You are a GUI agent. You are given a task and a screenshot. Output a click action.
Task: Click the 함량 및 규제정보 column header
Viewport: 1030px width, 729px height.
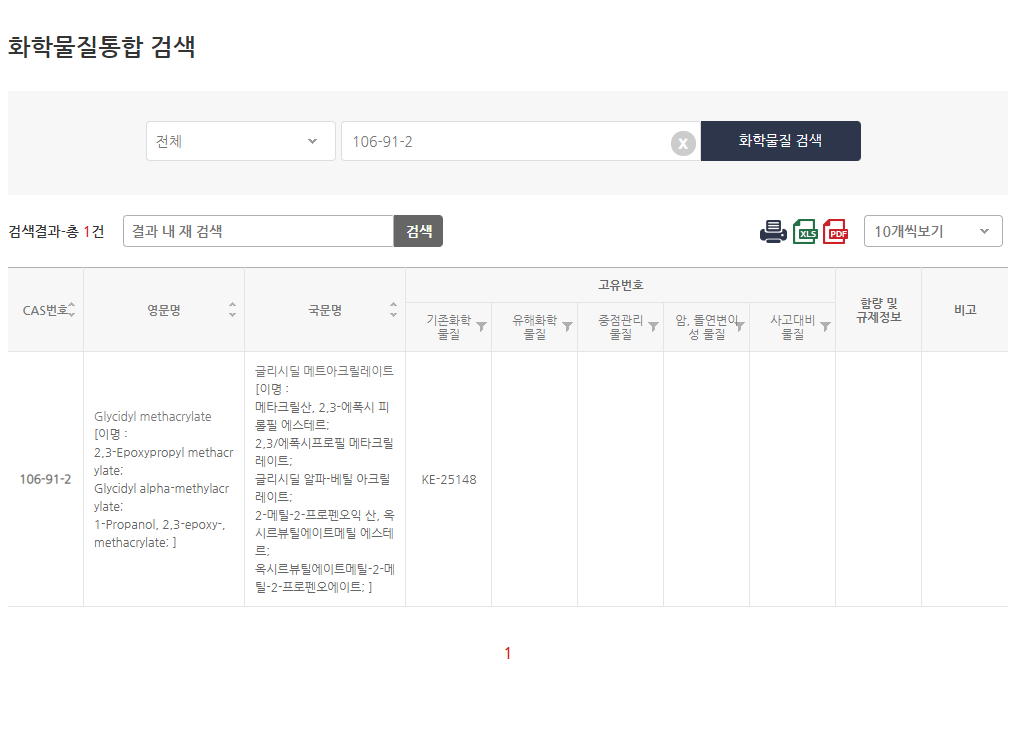point(878,310)
